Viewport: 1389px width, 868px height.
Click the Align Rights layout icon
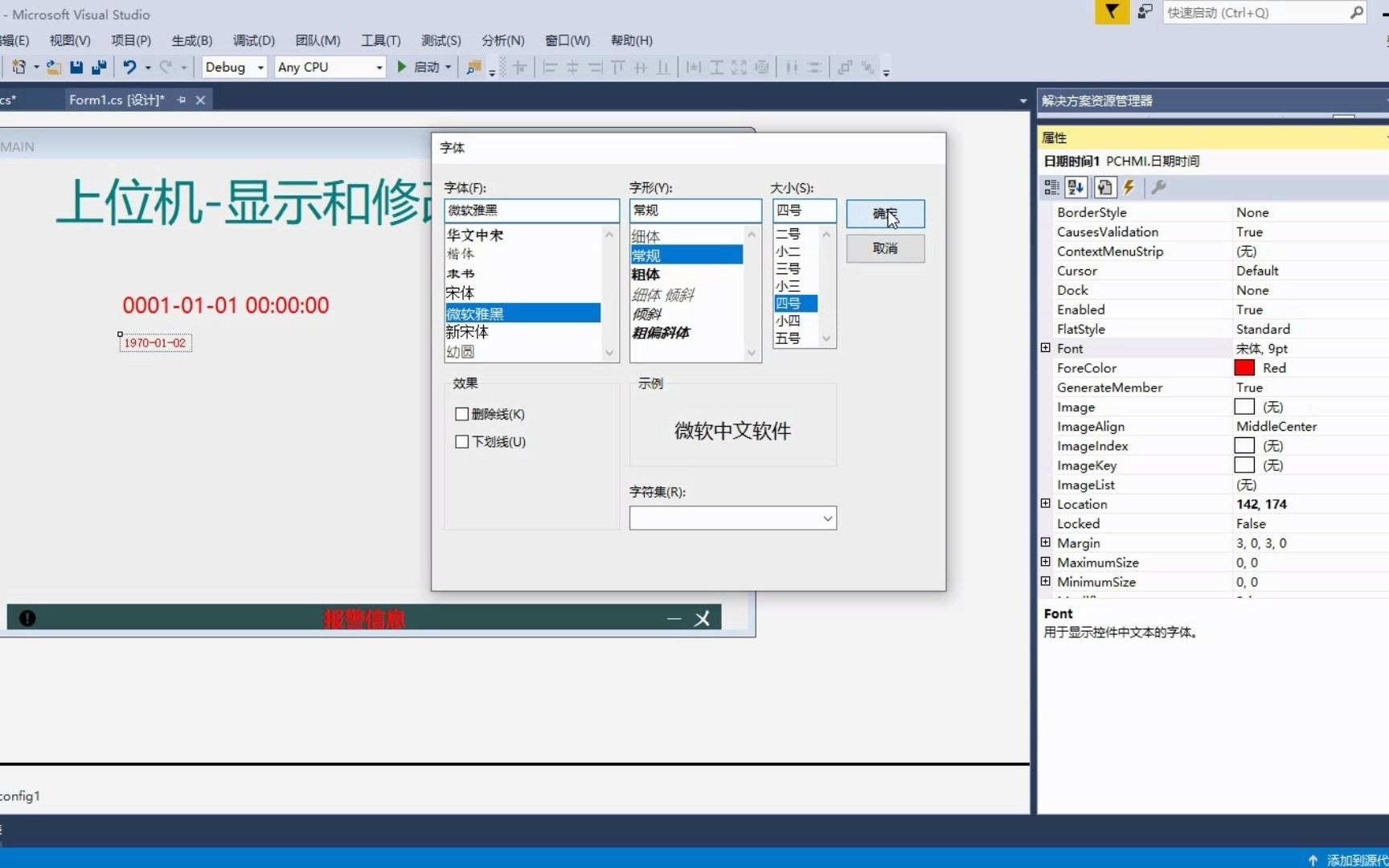595,68
